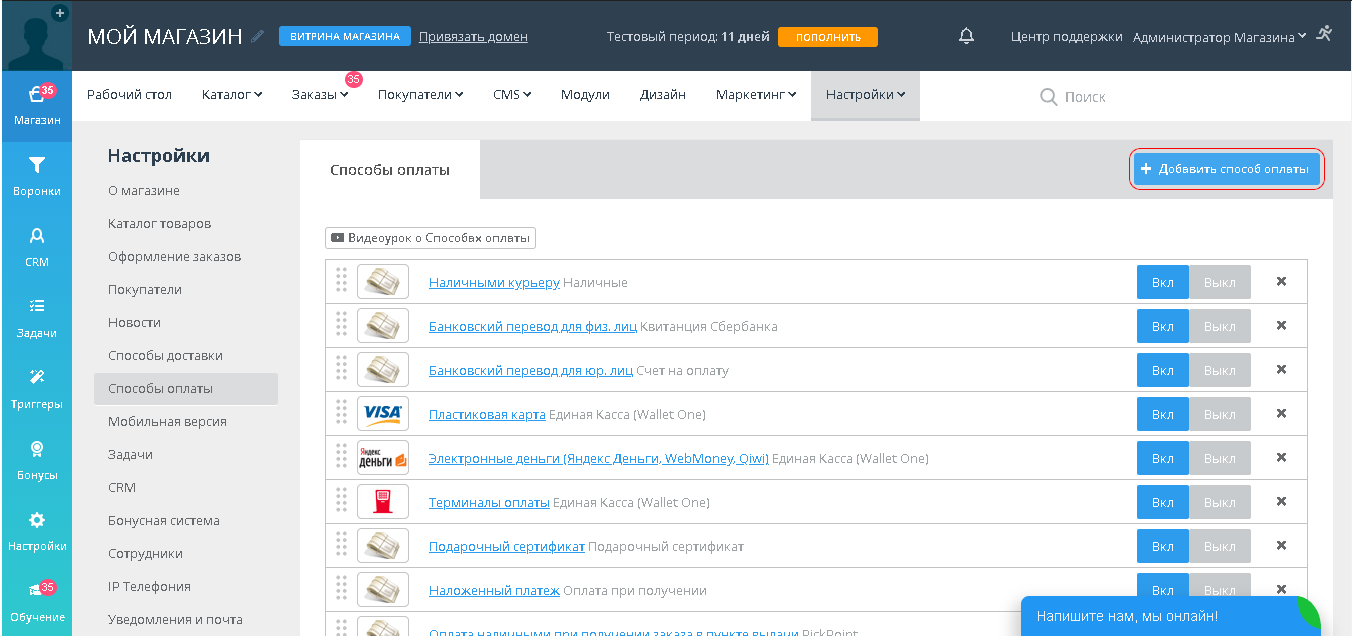Image resolution: width=1352 pixels, height=638 pixels.
Task: Open the Модули menu item
Action: tap(585, 95)
